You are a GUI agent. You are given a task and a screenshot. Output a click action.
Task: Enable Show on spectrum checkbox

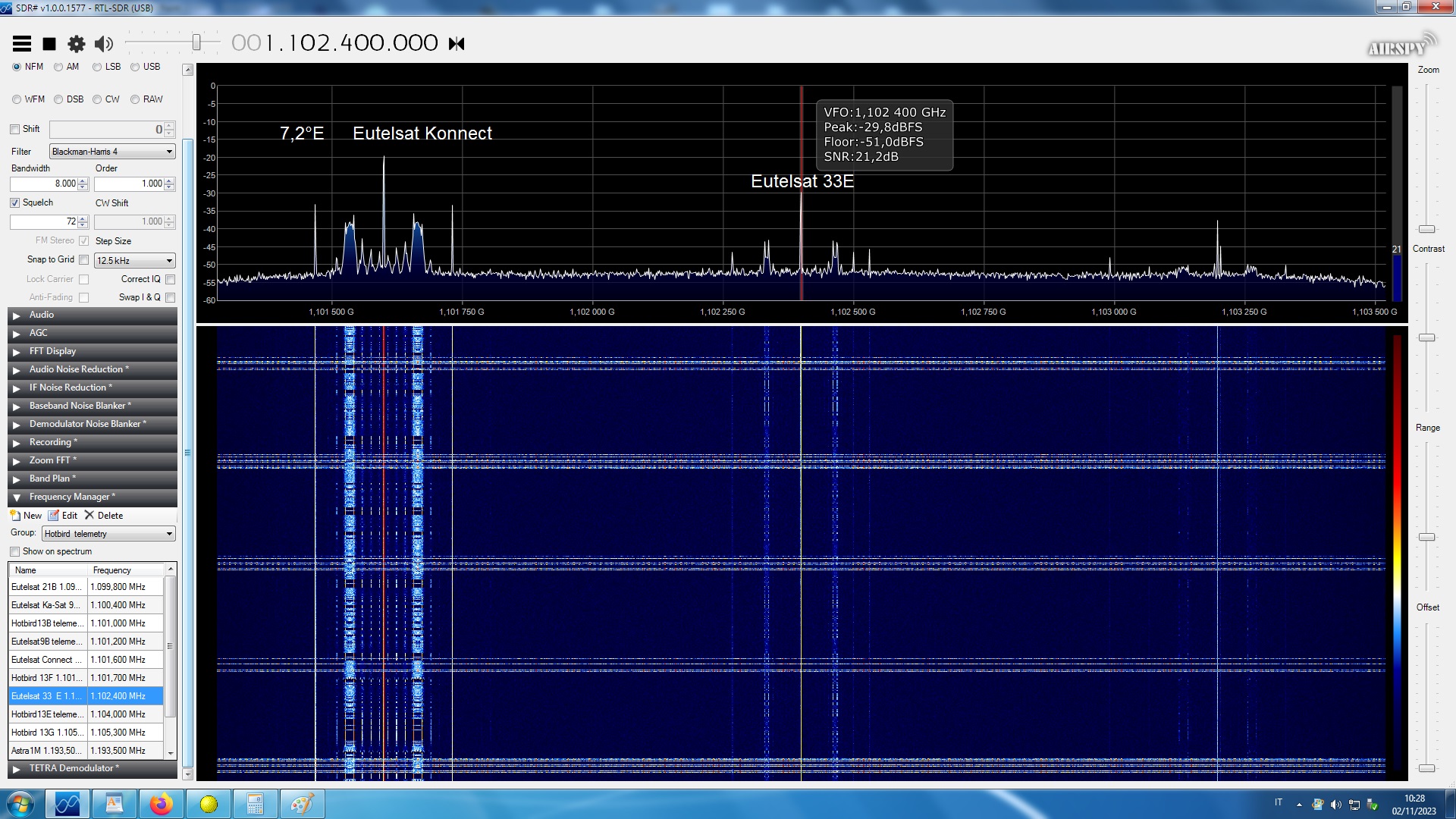(x=14, y=551)
